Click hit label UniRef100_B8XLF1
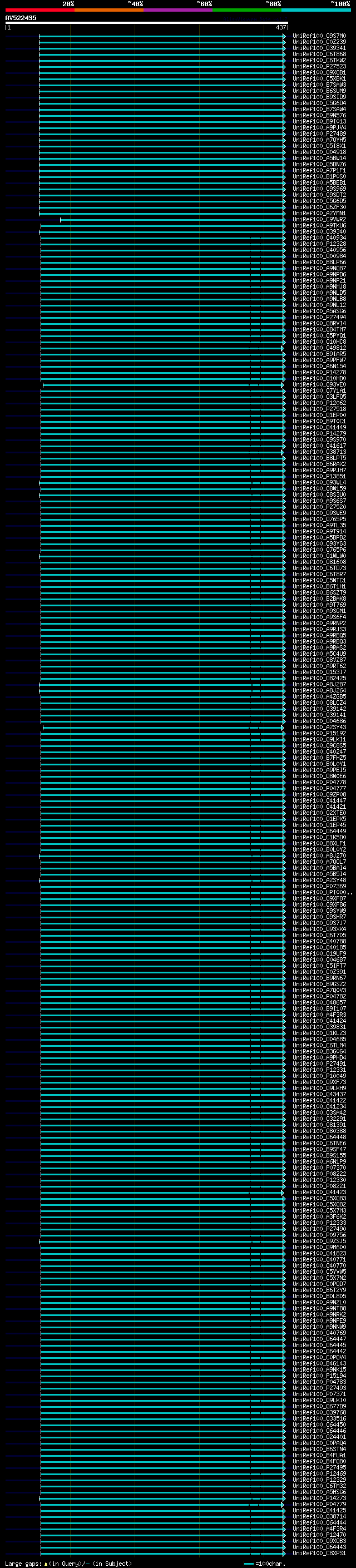The width and height of the screenshot is (356, 1568). 319,844
